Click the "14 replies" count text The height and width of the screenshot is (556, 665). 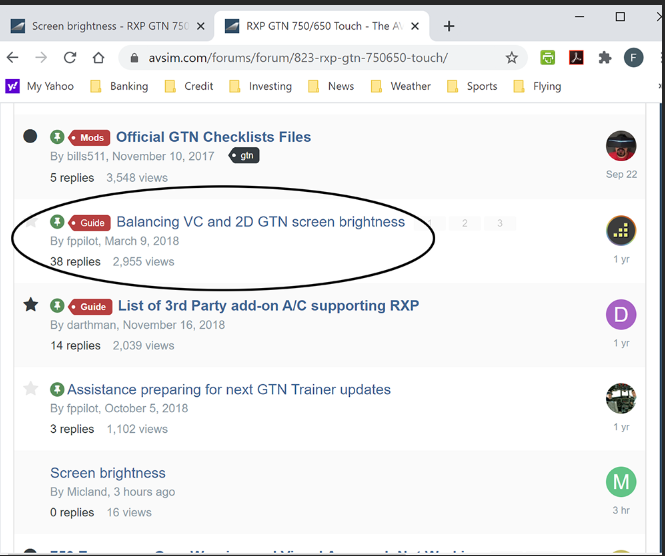(75, 346)
